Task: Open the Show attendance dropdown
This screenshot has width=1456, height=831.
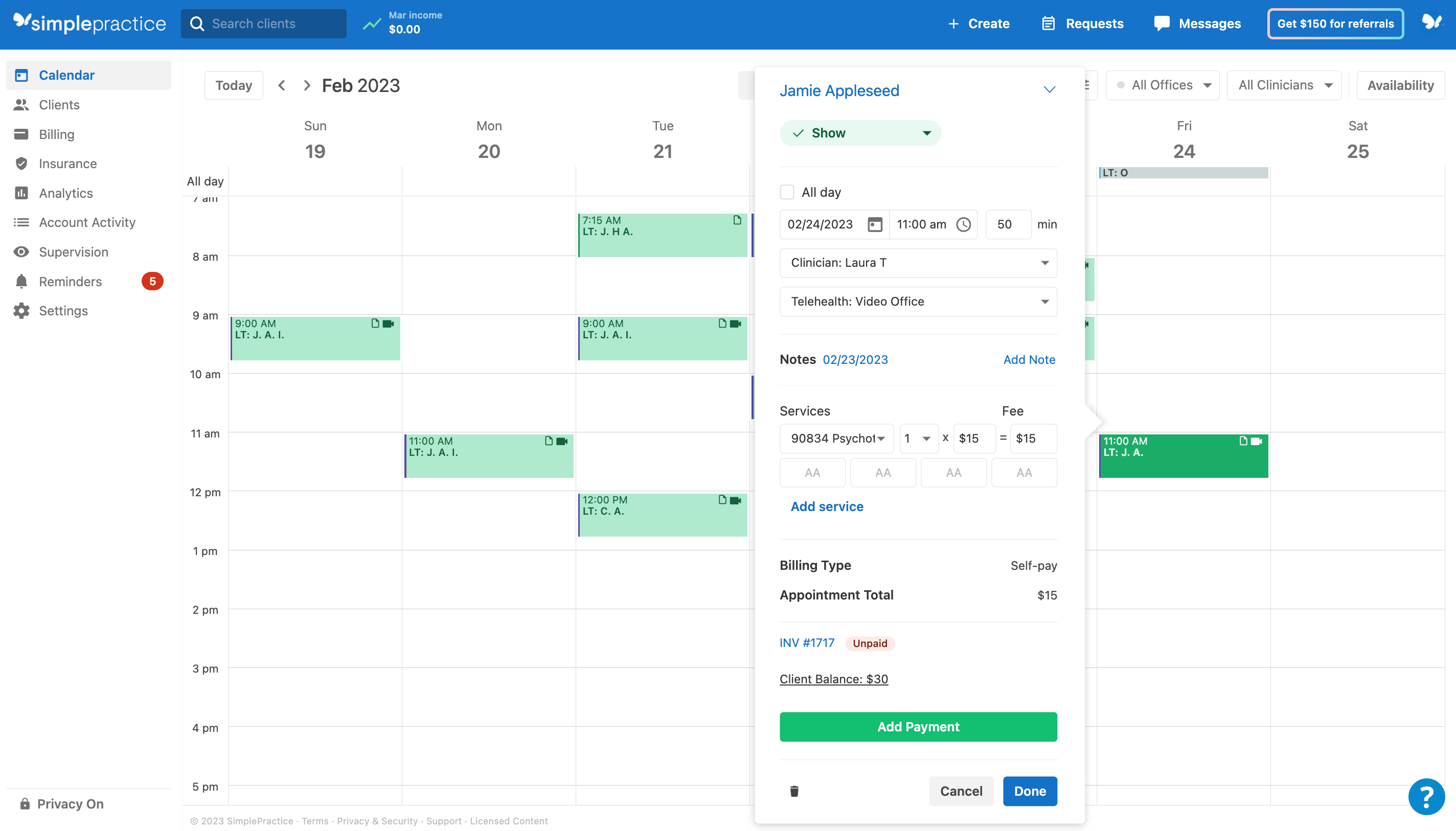Action: tap(859, 132)
